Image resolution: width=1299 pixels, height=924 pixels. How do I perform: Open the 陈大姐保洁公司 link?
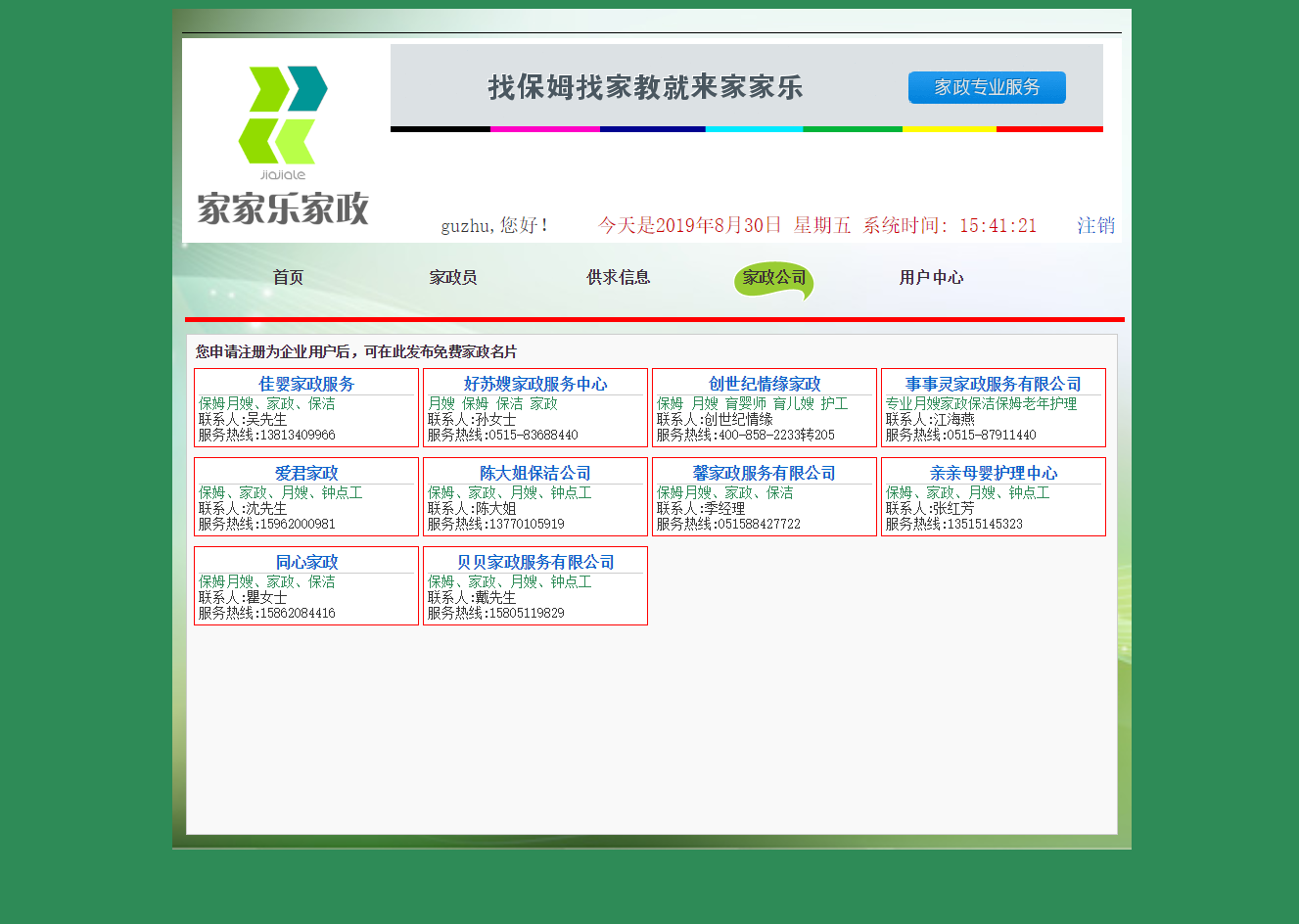point(534,472)
